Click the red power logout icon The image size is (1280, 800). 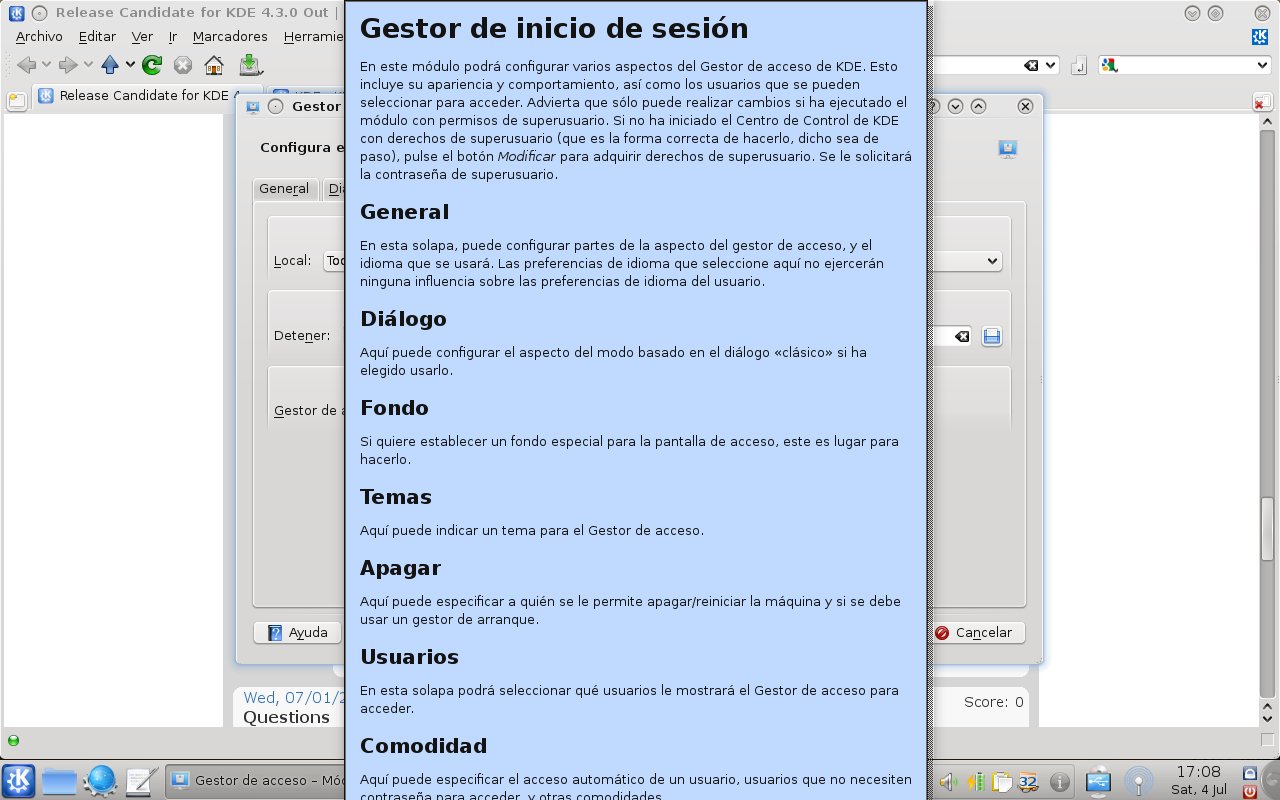[1249, 790]
